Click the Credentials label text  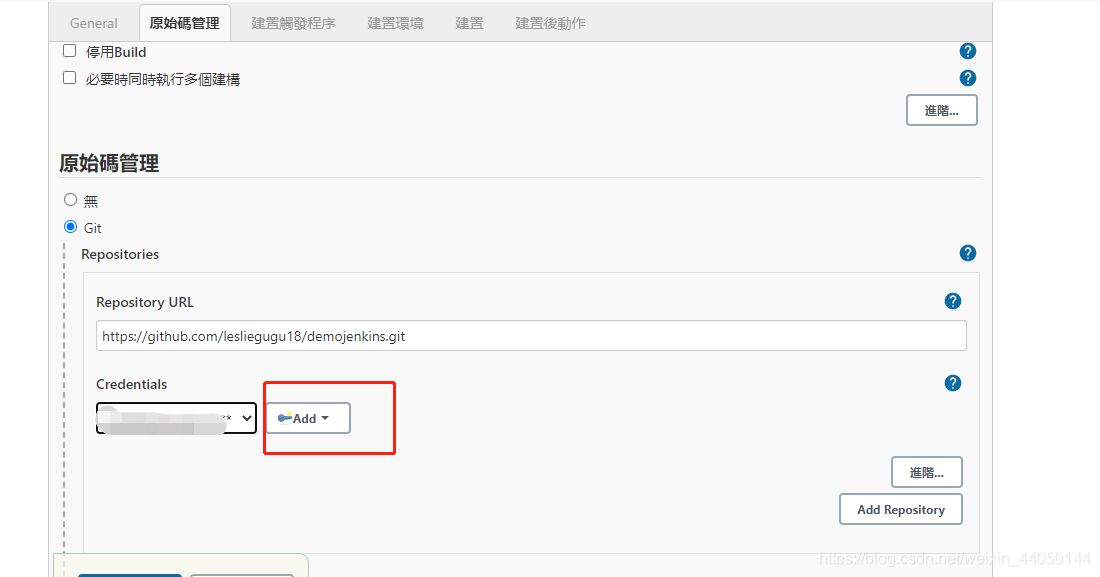131,384
